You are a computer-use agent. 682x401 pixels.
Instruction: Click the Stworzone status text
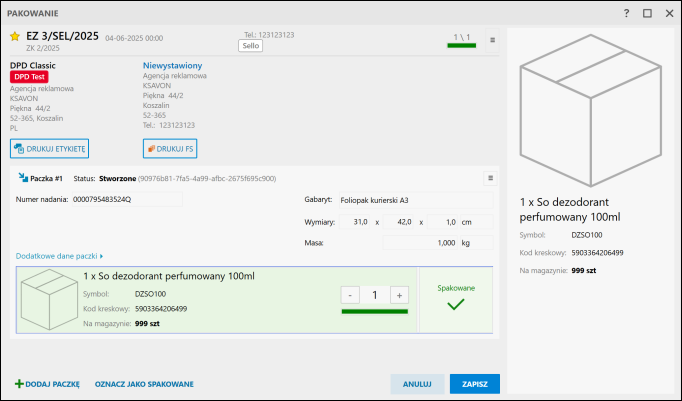[117, 178]
